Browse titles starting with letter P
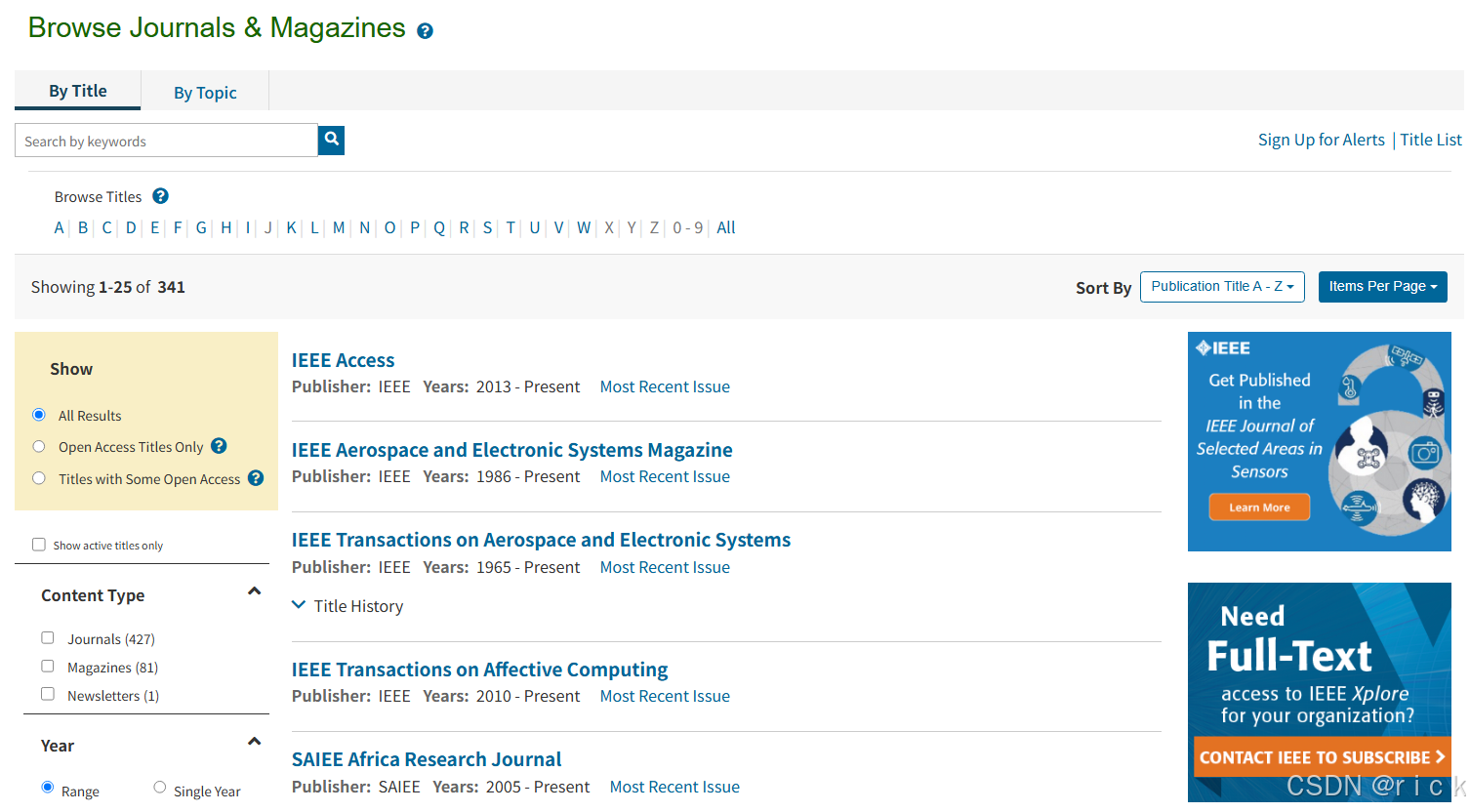 [x=415, y=227]
